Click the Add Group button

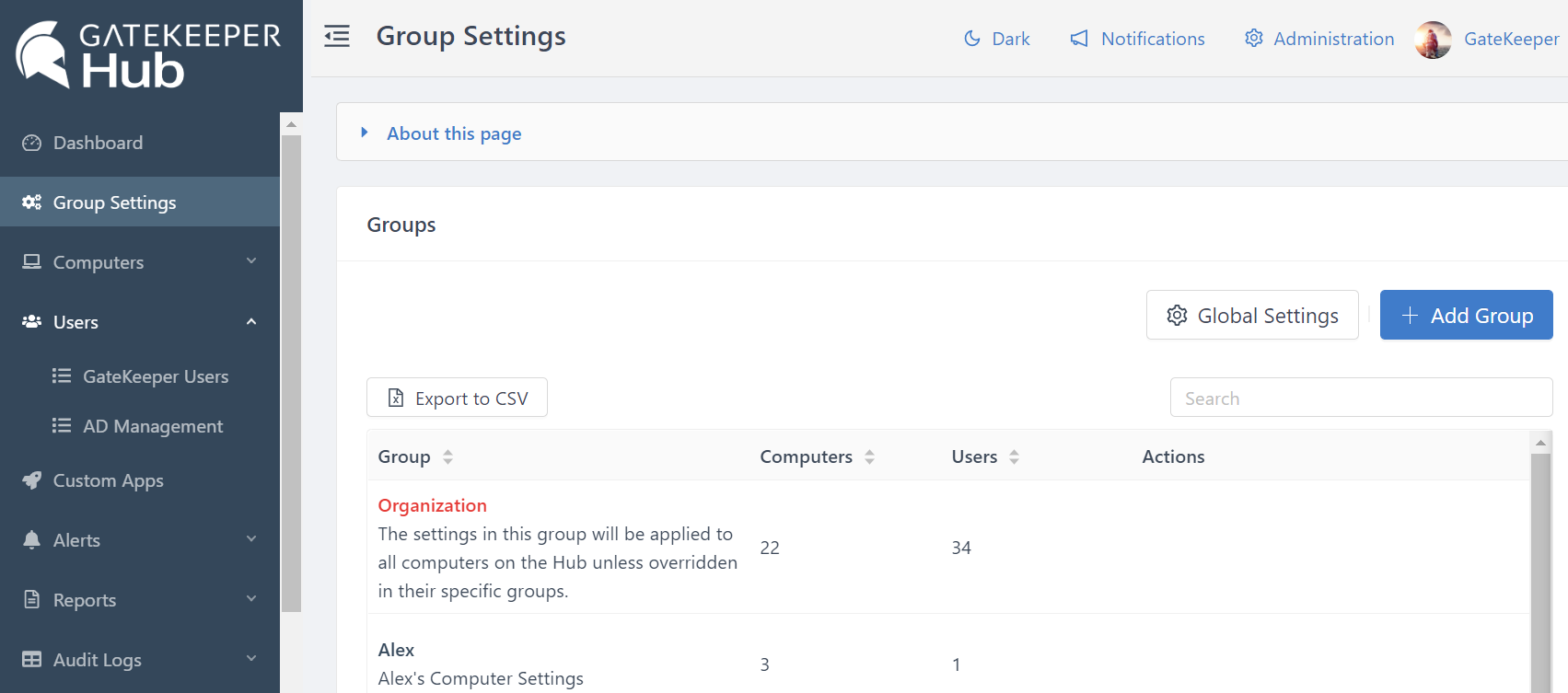pyautogui.click(x=1466, y=316)
